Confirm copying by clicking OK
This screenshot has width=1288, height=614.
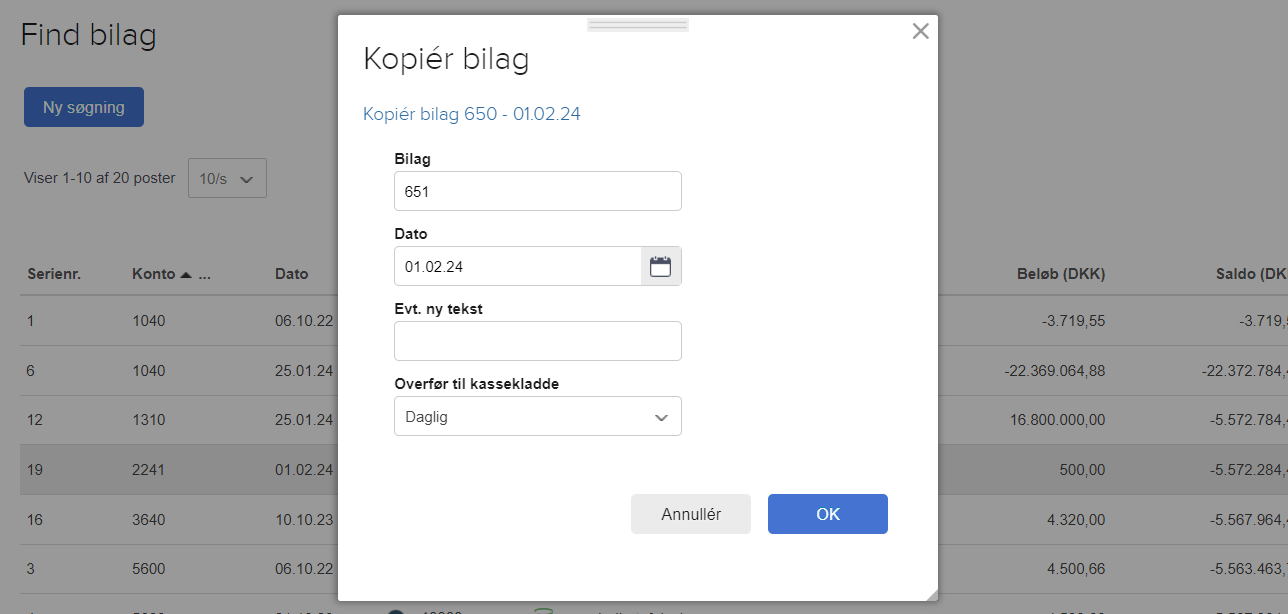(827, 513)
